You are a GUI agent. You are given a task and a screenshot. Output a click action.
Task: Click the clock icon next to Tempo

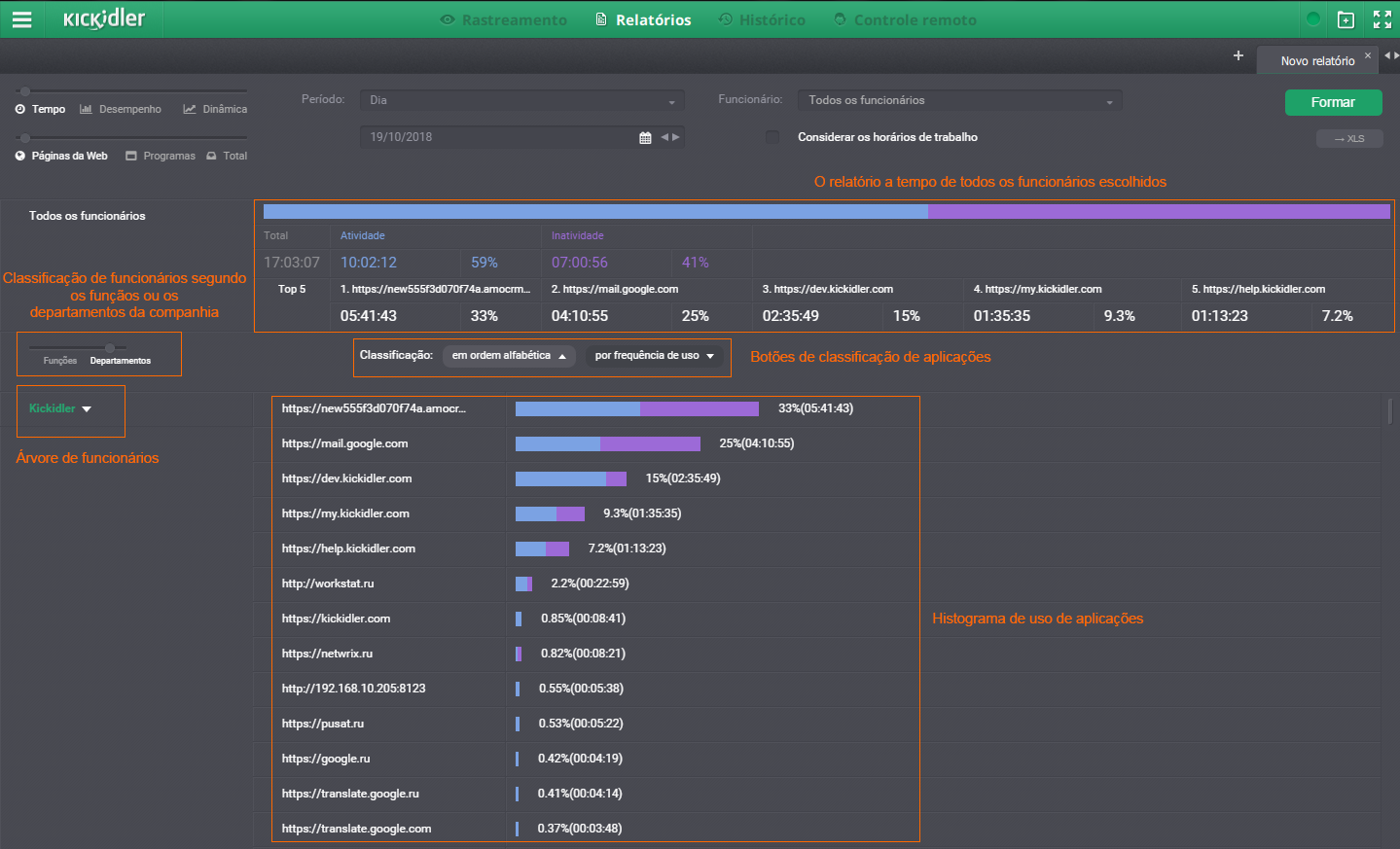coord(20,109)
